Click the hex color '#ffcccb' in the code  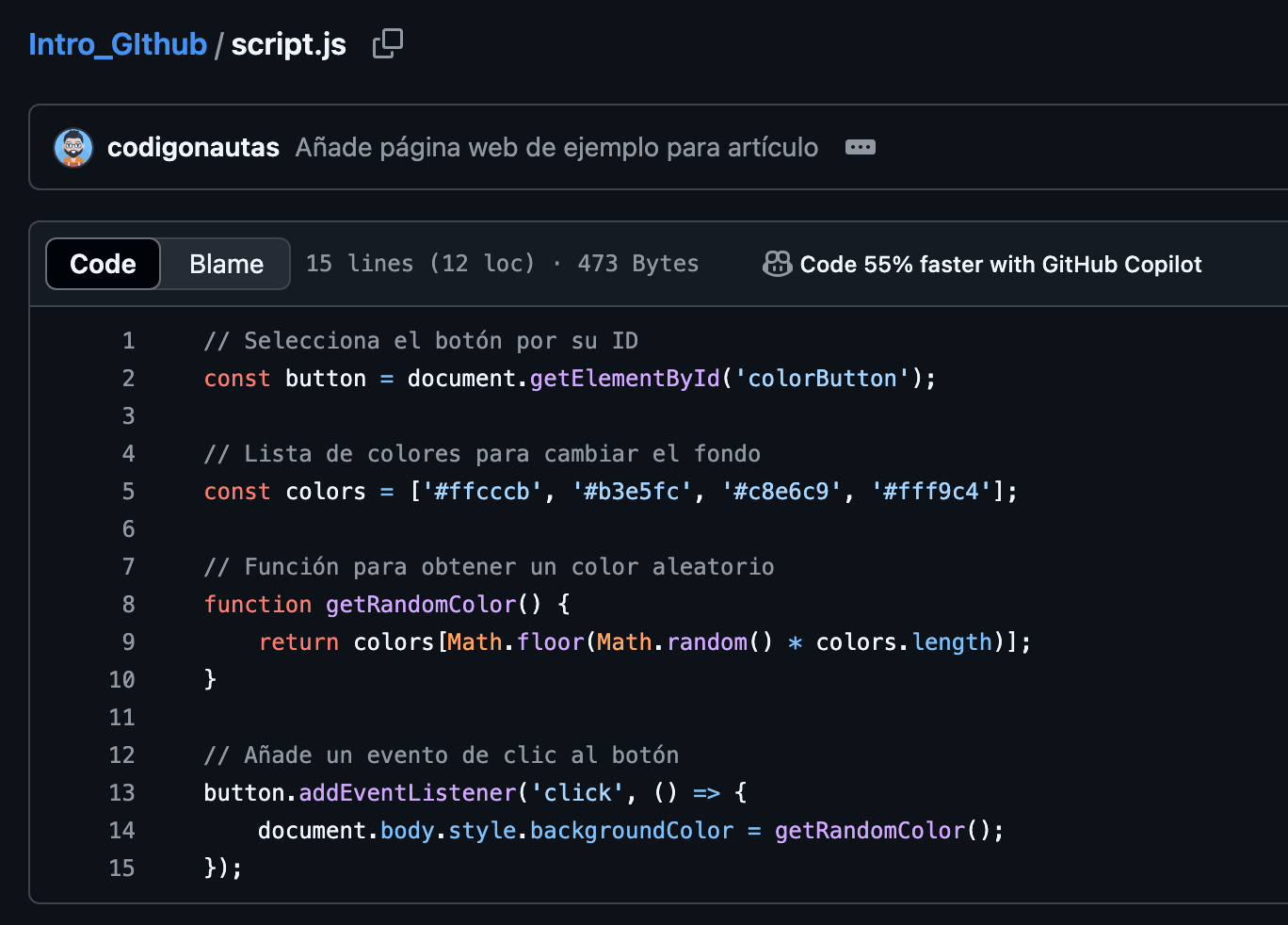pyautogui.click(x=480, y=491)
